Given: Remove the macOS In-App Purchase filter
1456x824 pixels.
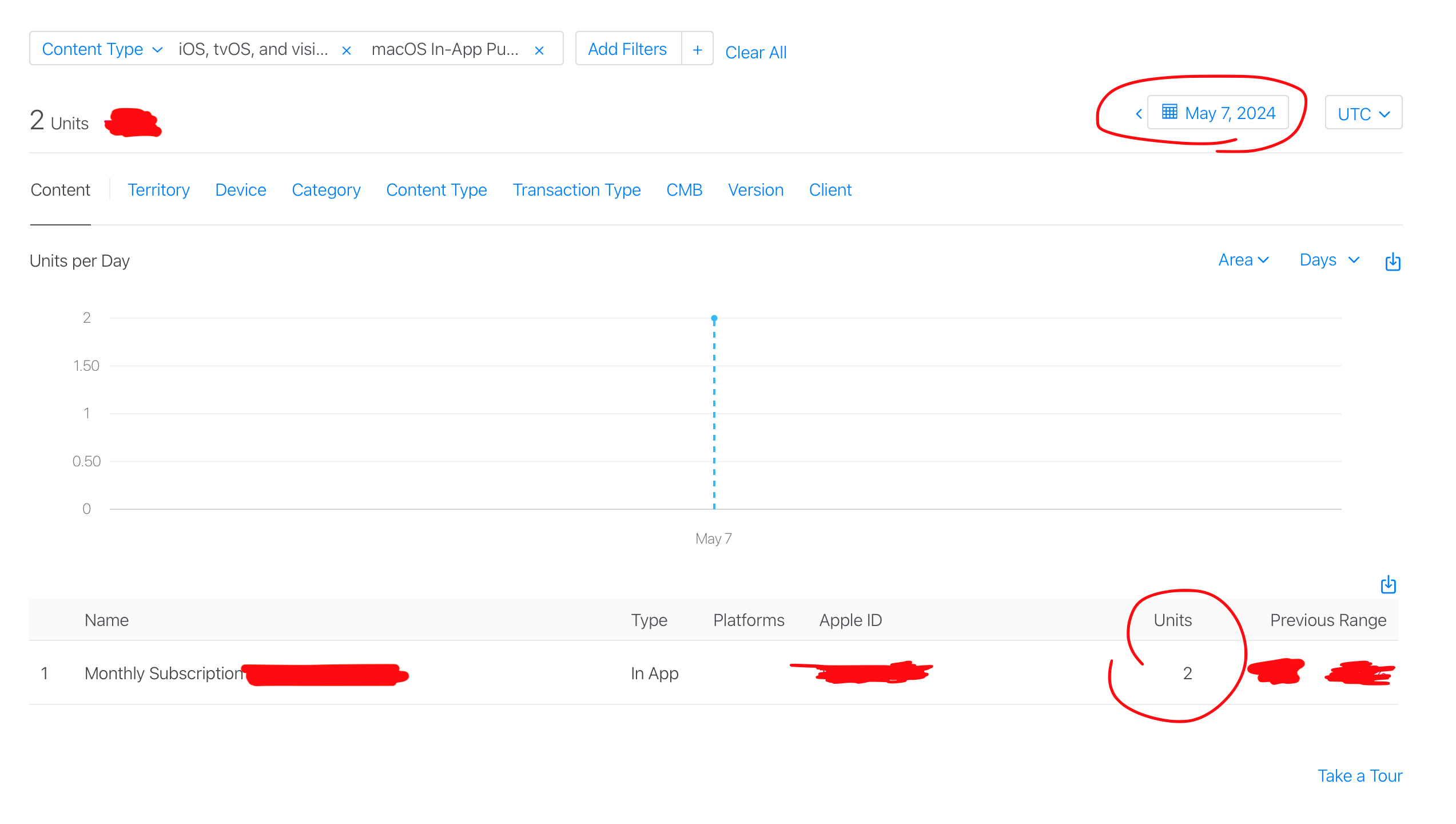Looking at the screenshot, I should 539,50.
